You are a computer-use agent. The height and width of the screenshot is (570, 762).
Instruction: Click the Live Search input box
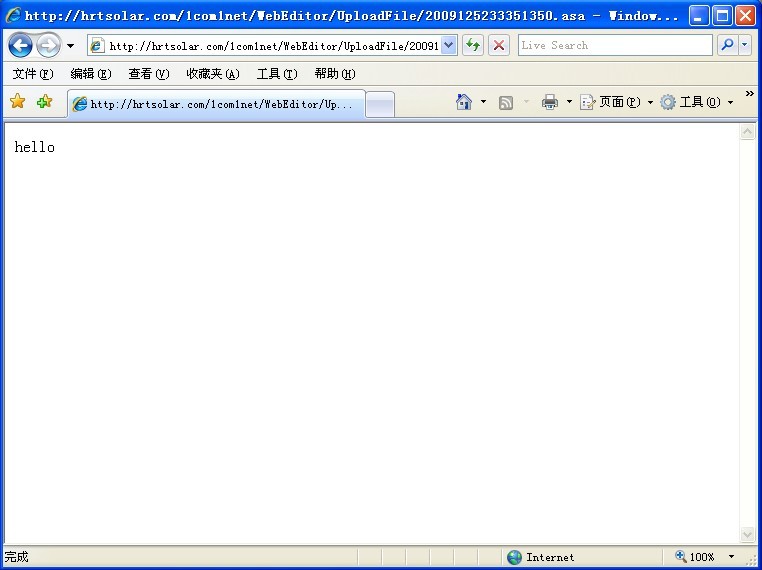coord(615,45)
